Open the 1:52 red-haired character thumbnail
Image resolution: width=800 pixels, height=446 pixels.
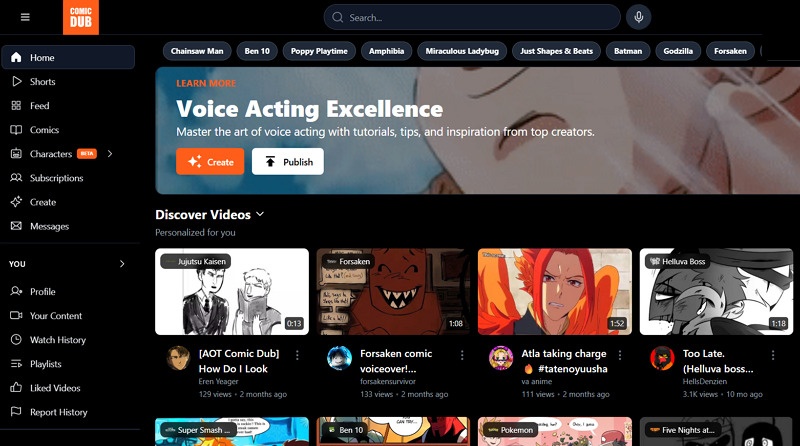[555, 291]
